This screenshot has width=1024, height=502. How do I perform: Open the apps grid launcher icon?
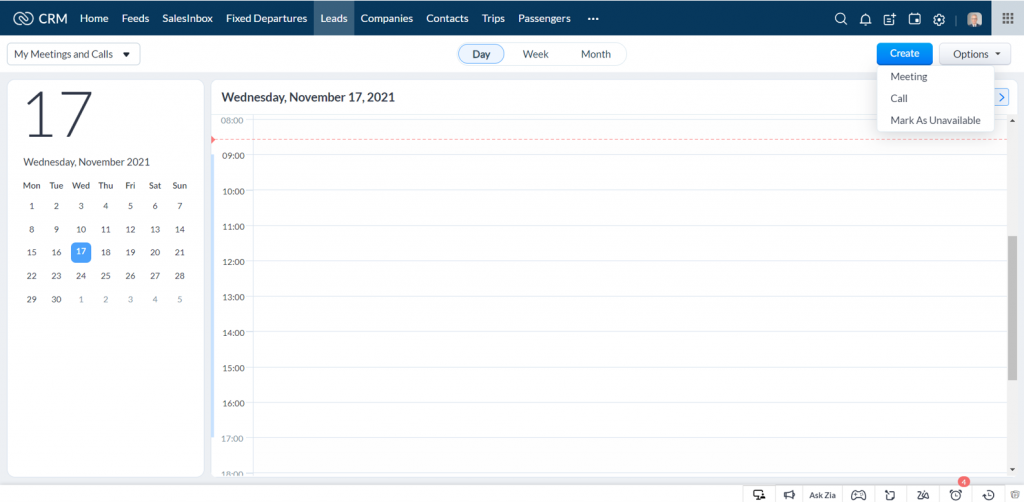1008,18
